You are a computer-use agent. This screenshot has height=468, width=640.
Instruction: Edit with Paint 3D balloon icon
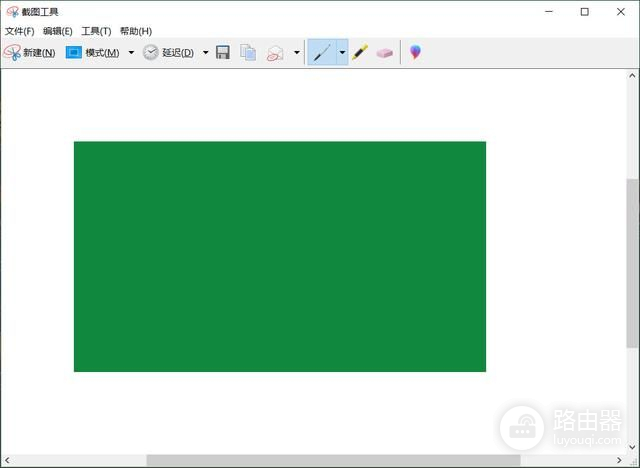(x=415, y=52)
